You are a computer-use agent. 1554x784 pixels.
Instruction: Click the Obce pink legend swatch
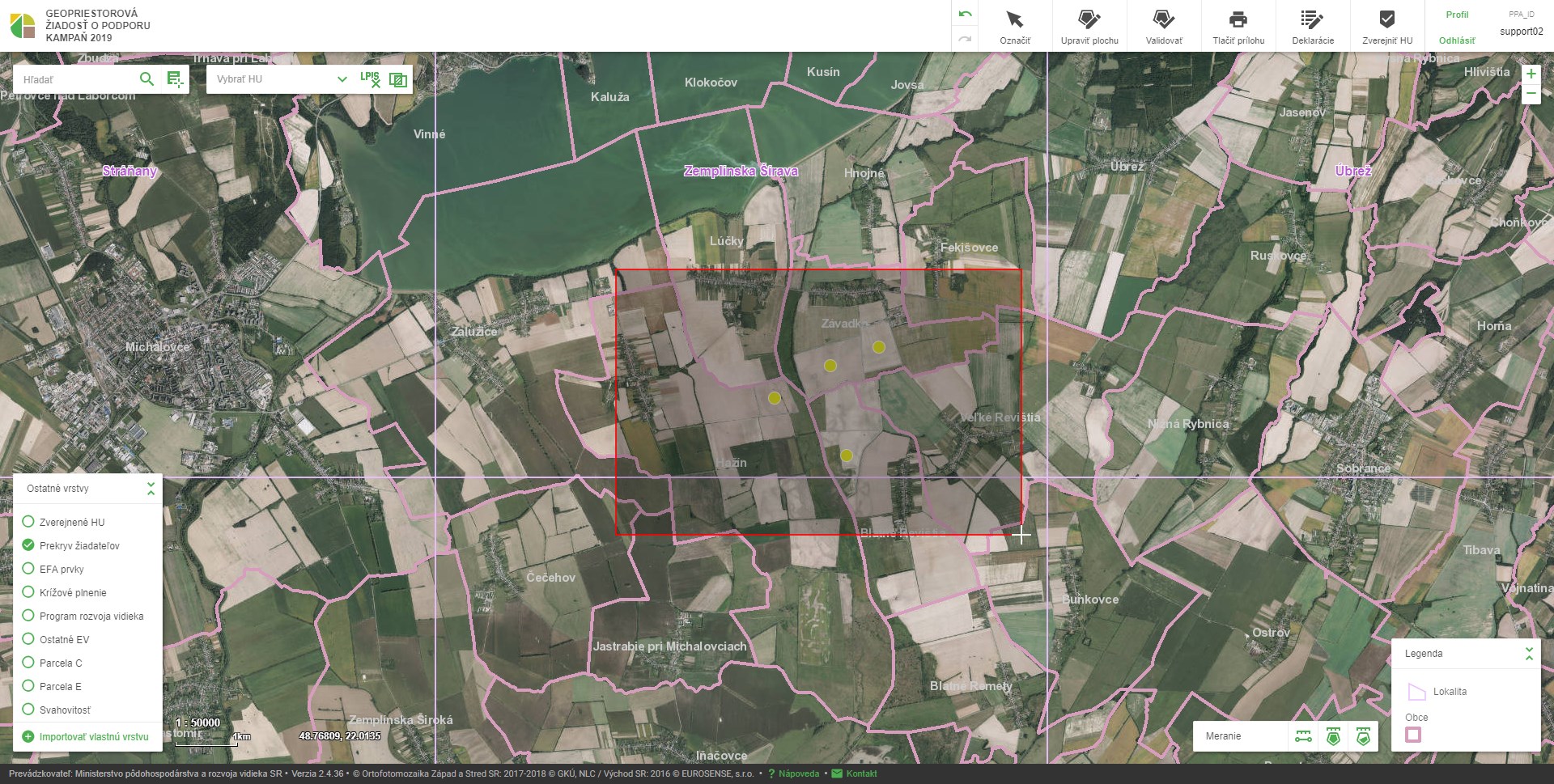[1413, 735]
